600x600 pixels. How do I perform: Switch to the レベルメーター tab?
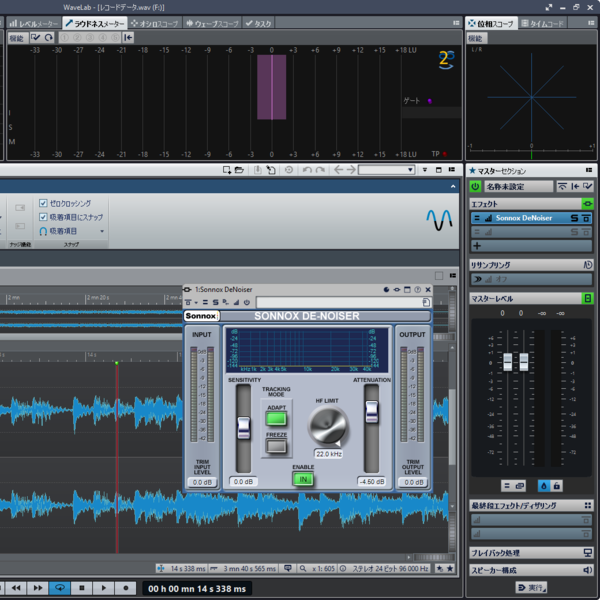coord(34,24)
